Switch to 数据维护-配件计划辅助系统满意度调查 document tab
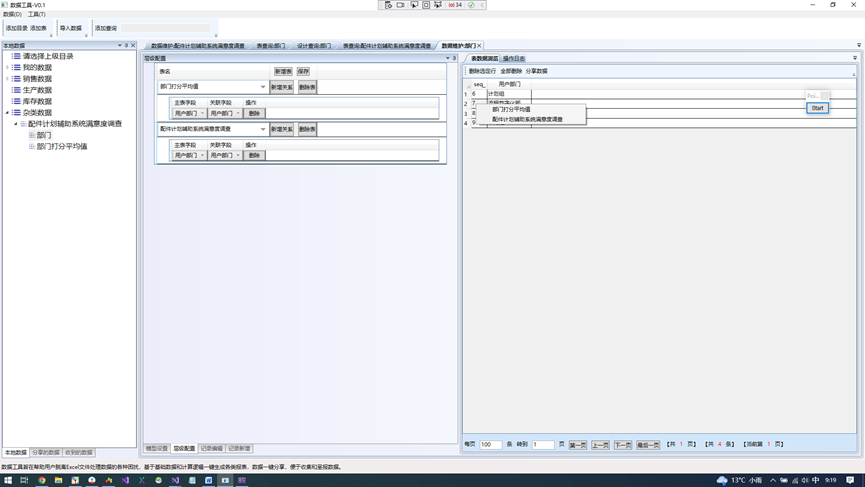 (197, 46)
